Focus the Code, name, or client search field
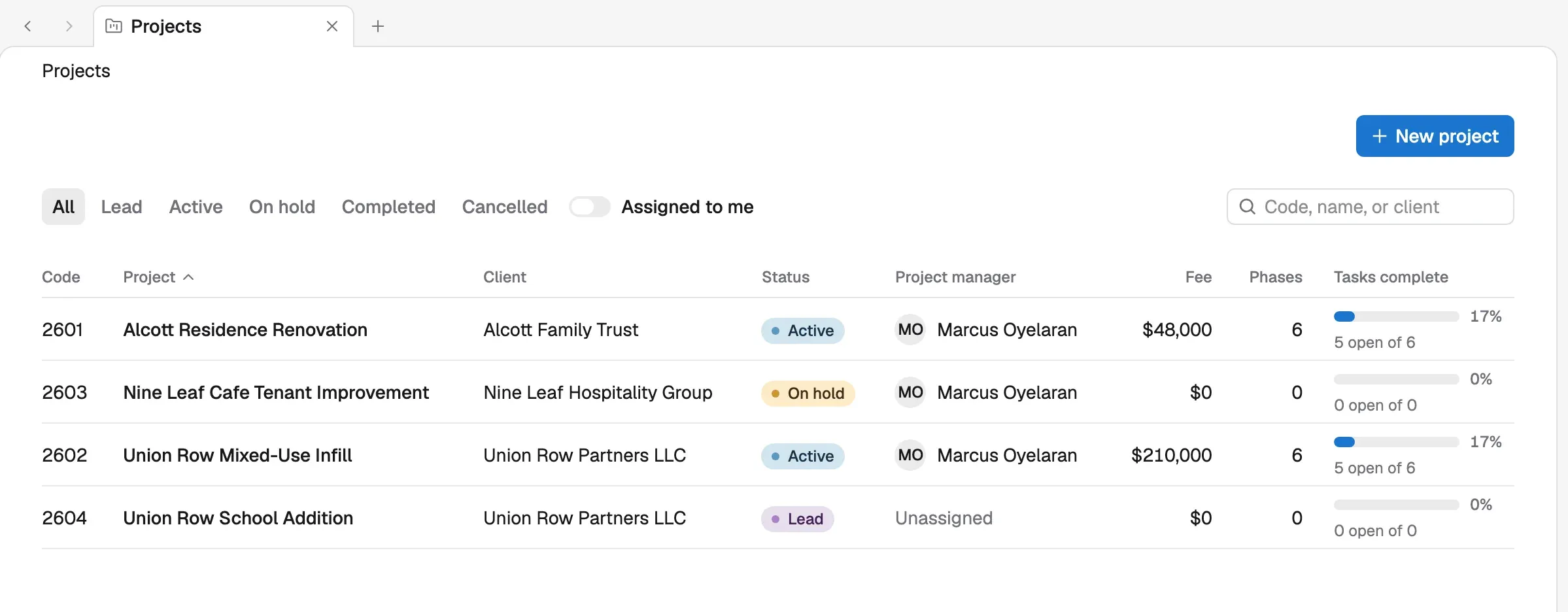The height and width of the screenshot is (612, 1568). [1370, 207]
